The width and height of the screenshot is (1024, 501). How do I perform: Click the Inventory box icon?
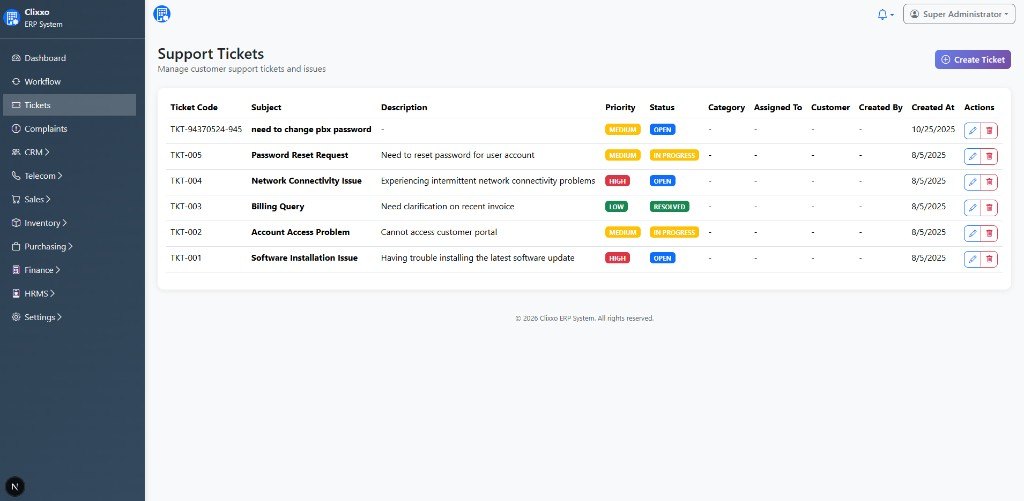tap(16, 223)
